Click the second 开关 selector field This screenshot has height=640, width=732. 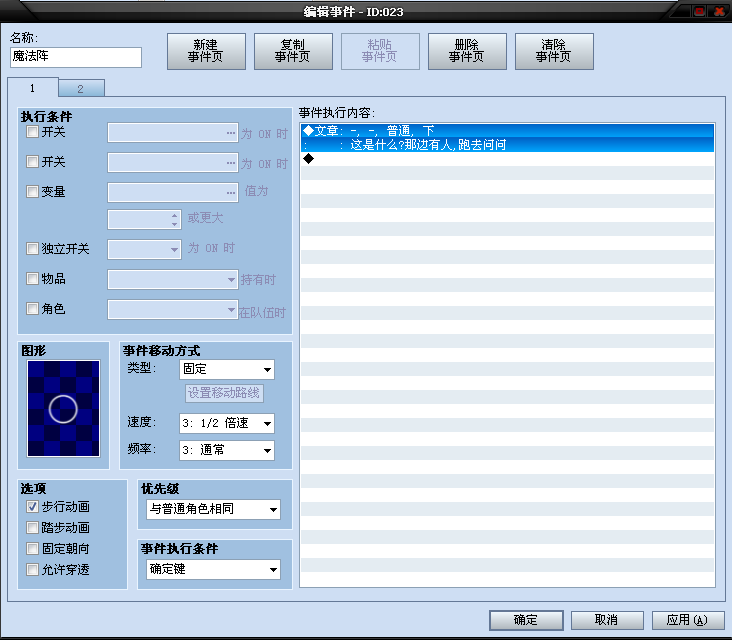(173, 162)
